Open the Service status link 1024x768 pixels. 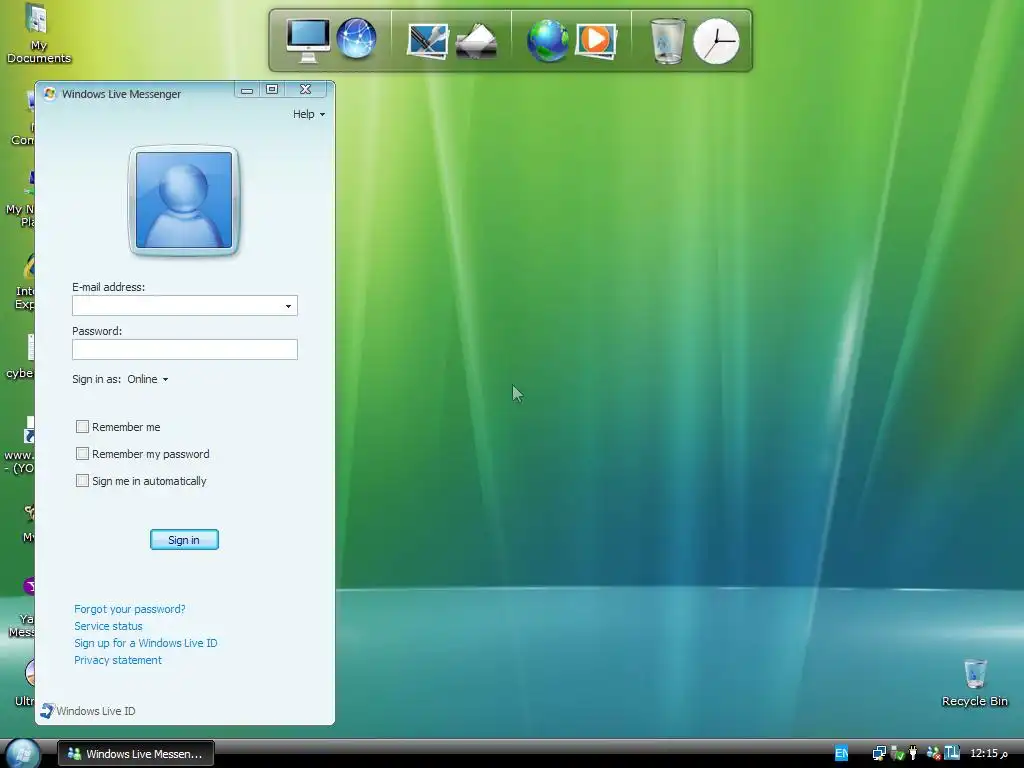point(108,626)
